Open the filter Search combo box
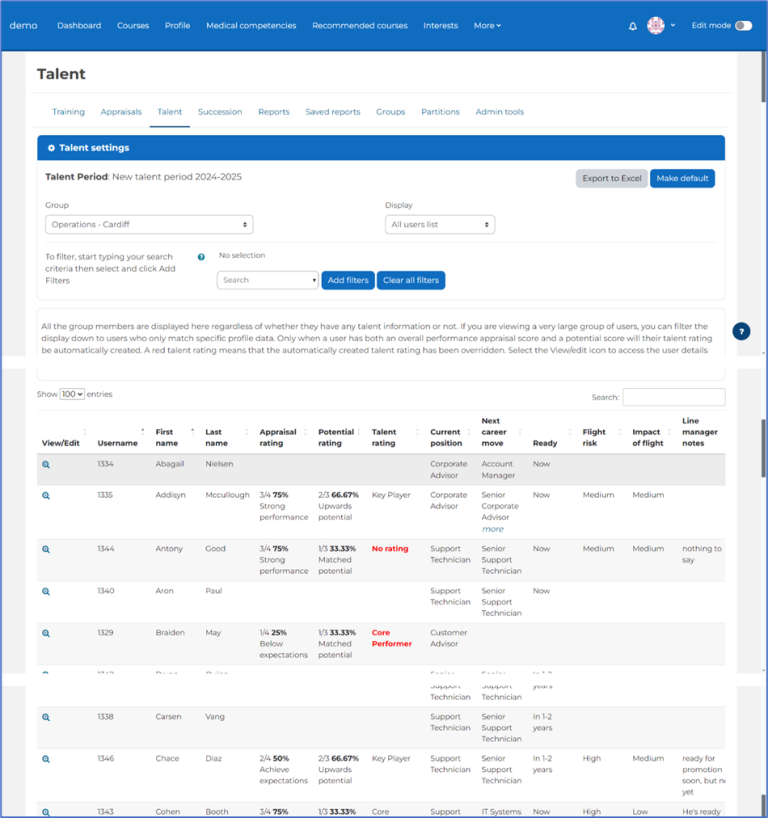The height and width of the screenshot is (818, 768). [x=268, y=280]
